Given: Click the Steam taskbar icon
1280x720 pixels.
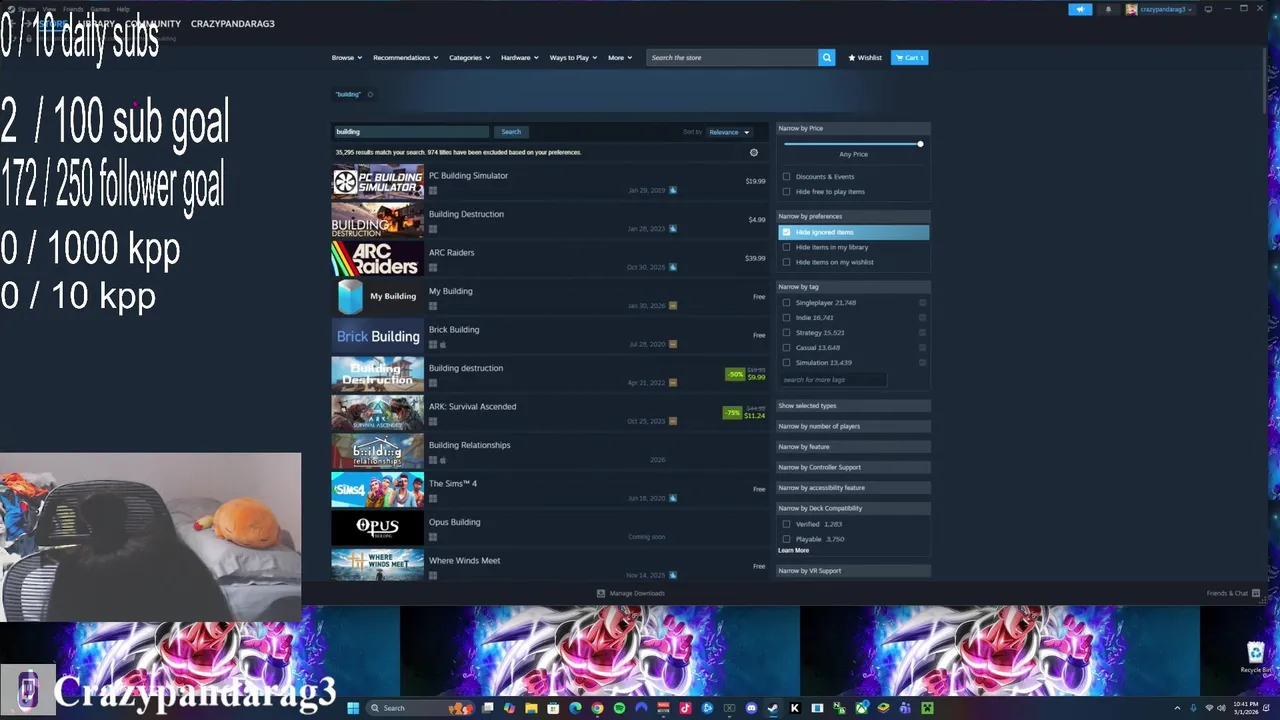Looking at the screenshot, I should pyautogui.click(x=773, y=708).
